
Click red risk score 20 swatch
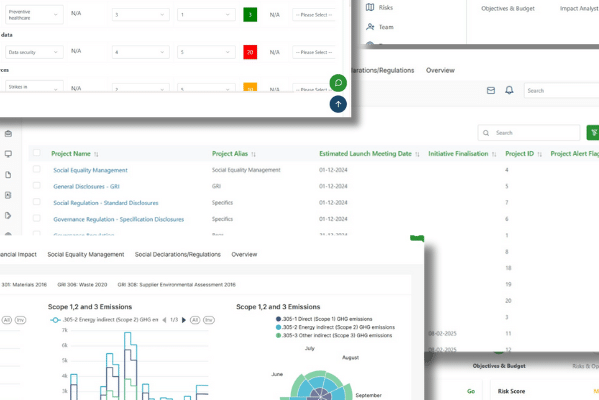tap(250, 52)
